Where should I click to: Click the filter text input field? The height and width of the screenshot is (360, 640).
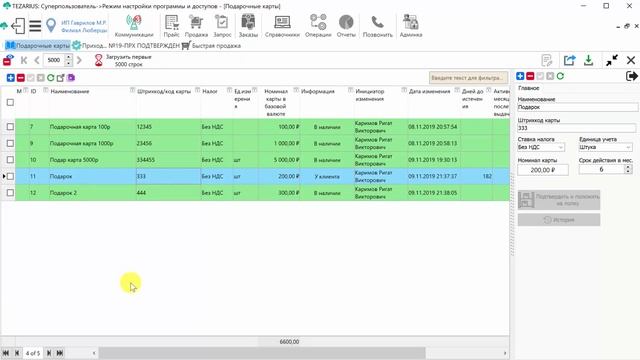pos(468,78)
